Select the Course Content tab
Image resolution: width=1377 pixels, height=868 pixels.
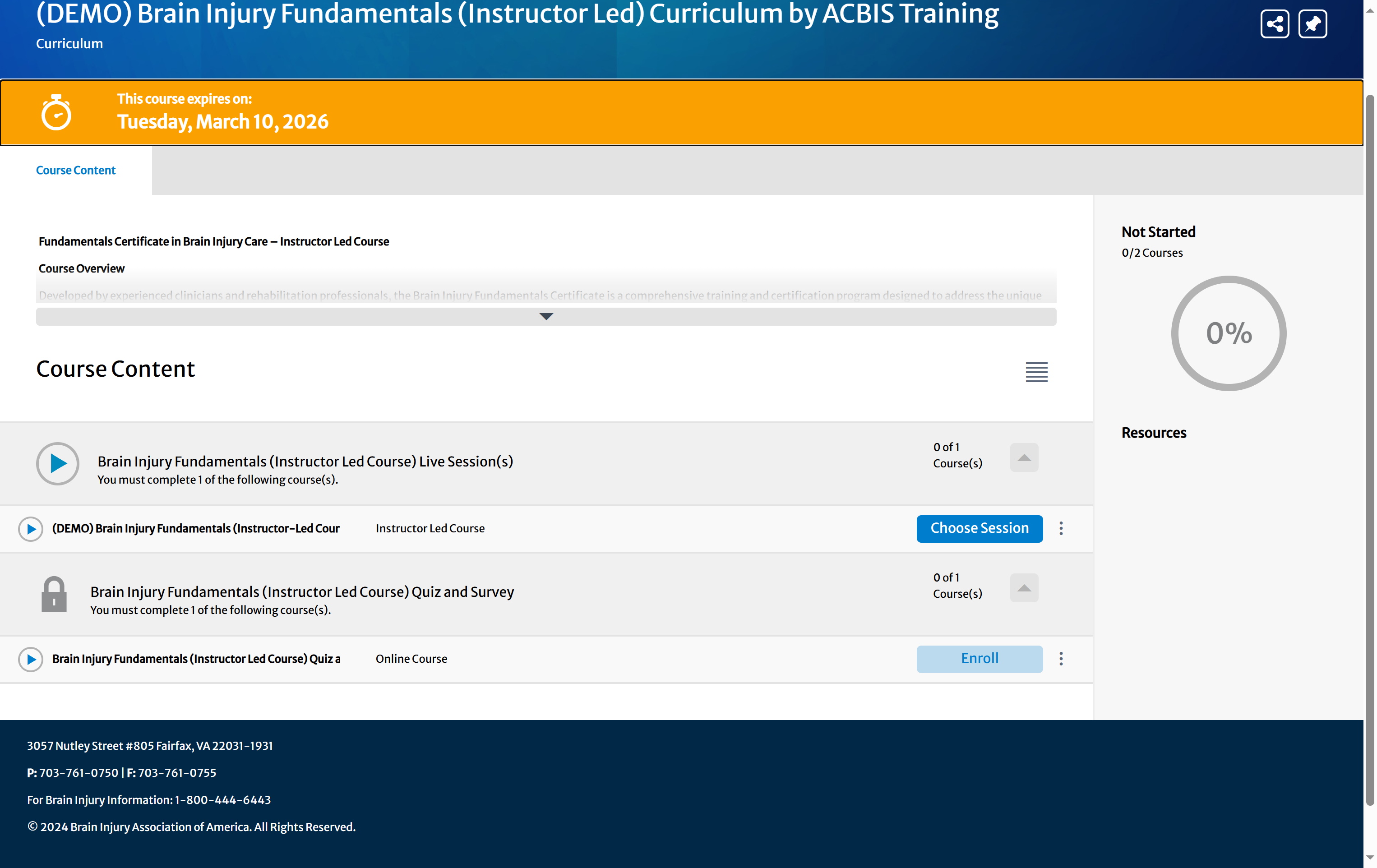[x=75, y=171]
